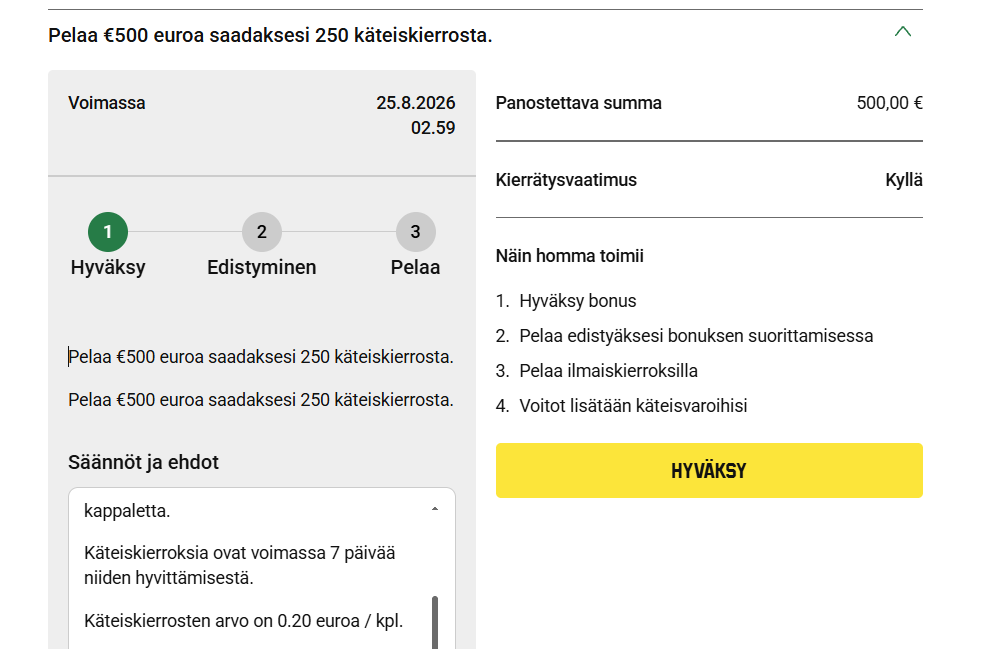Click the Näin homma toimii heading
Image resolution: width=986 pixels, height=649 pixels.
click(x=570, y=256)
